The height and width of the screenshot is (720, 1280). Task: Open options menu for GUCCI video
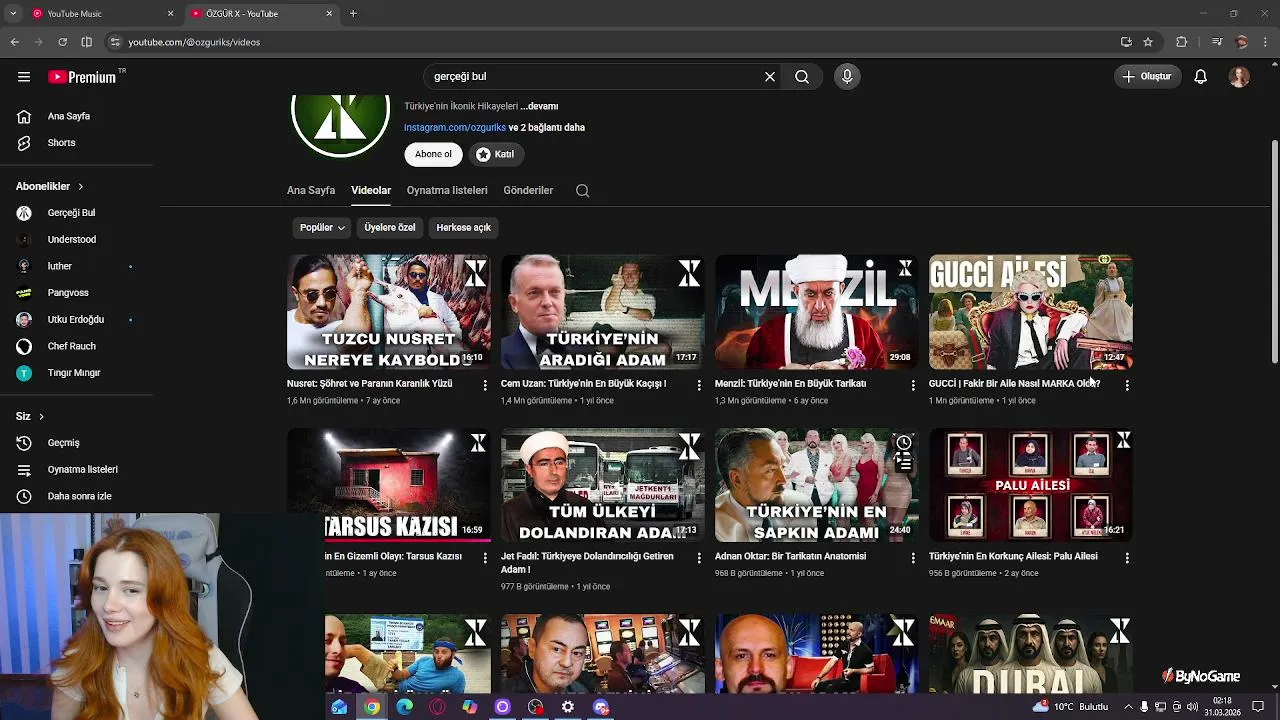pyautogui.click(x=1127, y=385)
